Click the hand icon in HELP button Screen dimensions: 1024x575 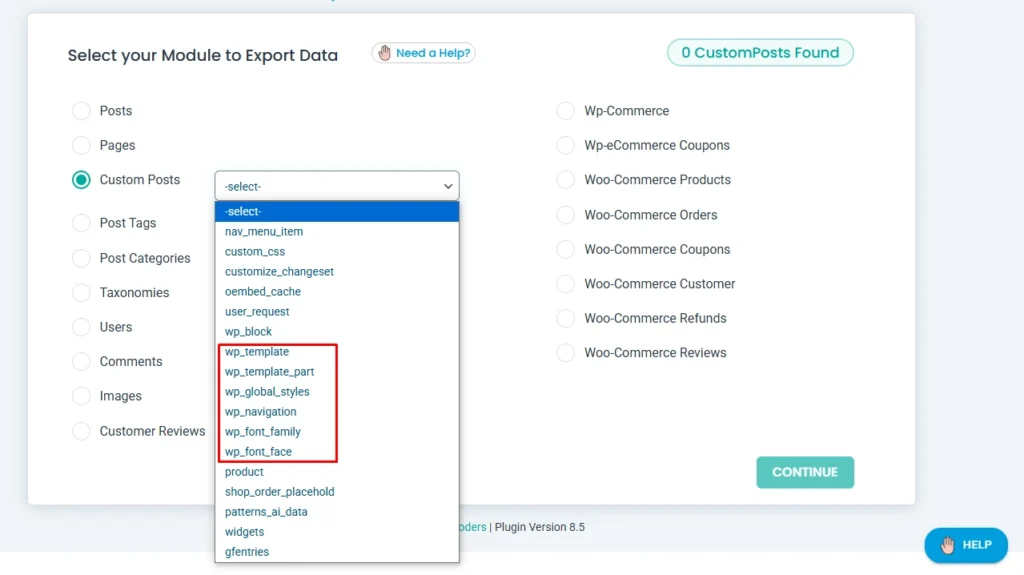coord(947,545)
